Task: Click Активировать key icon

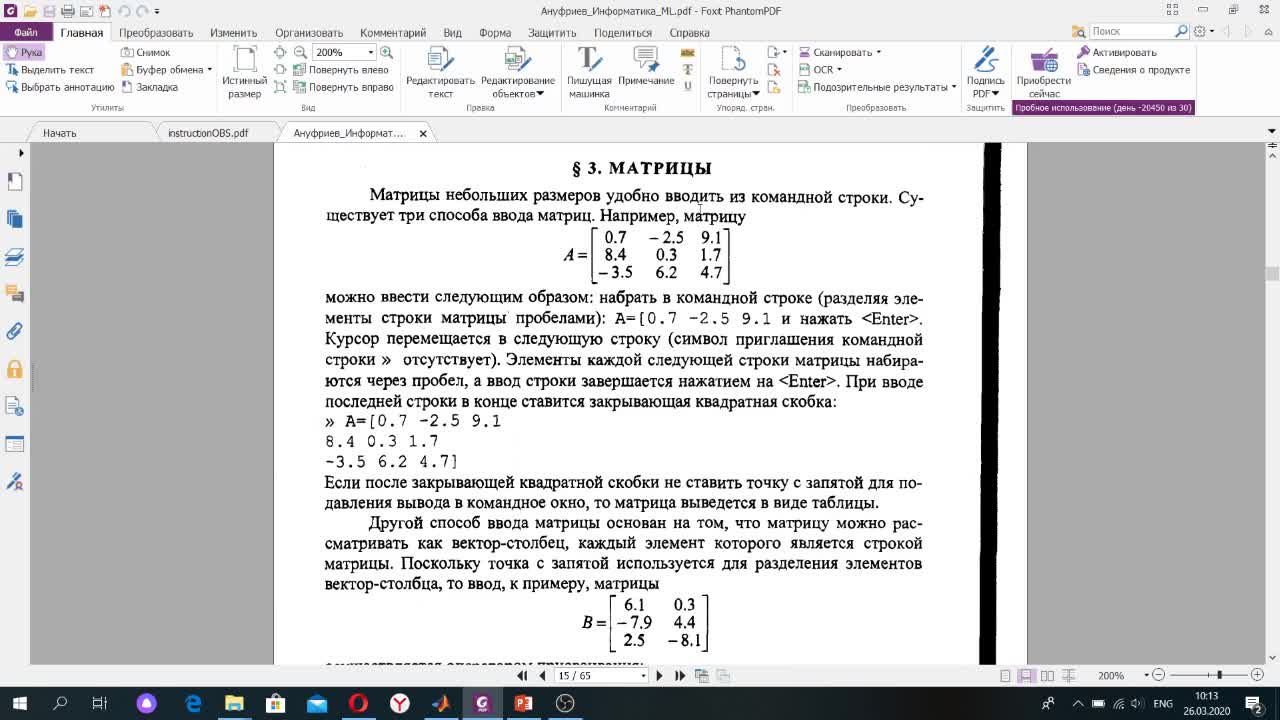Action: [1117, 52]
